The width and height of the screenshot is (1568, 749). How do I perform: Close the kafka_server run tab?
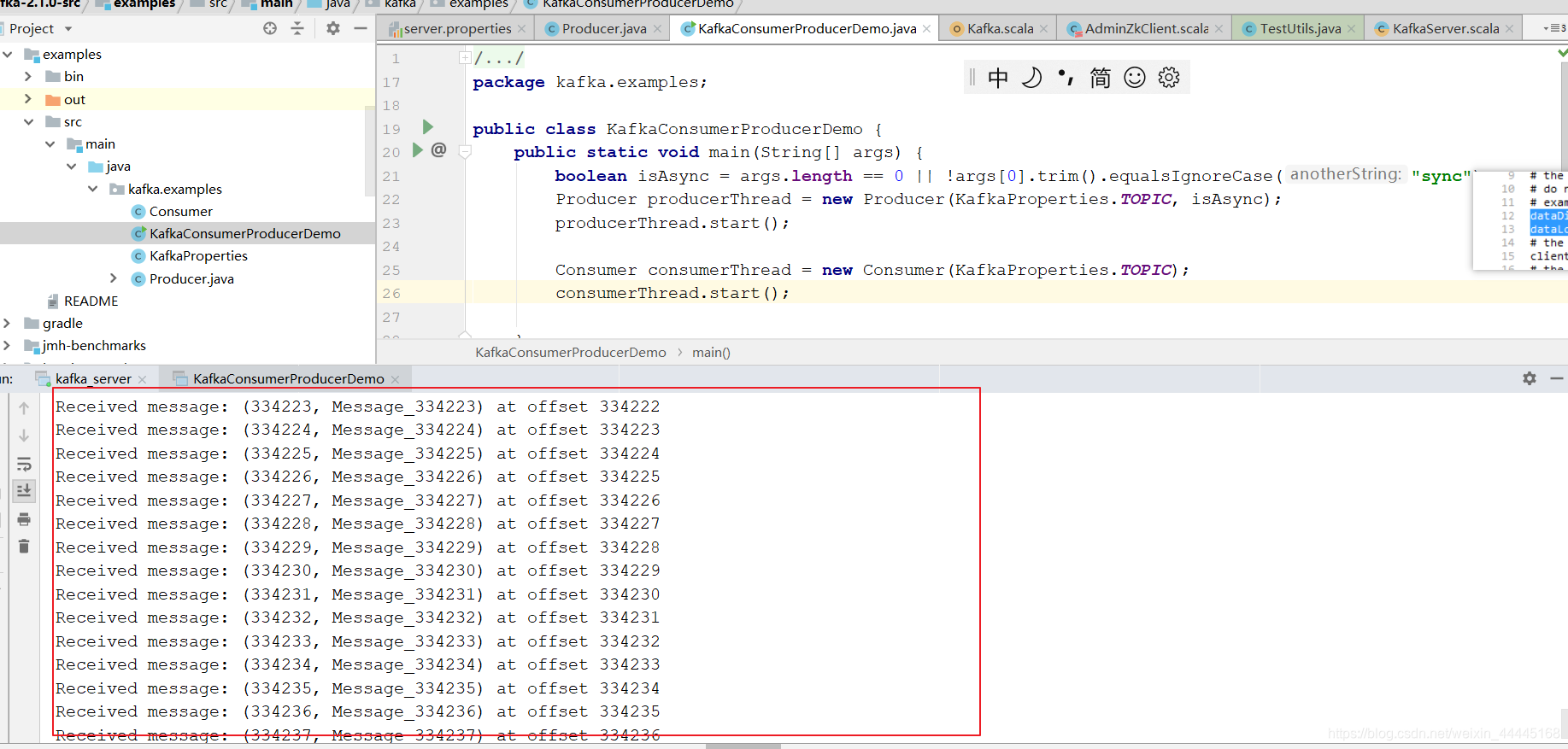[x=142, y=379]
